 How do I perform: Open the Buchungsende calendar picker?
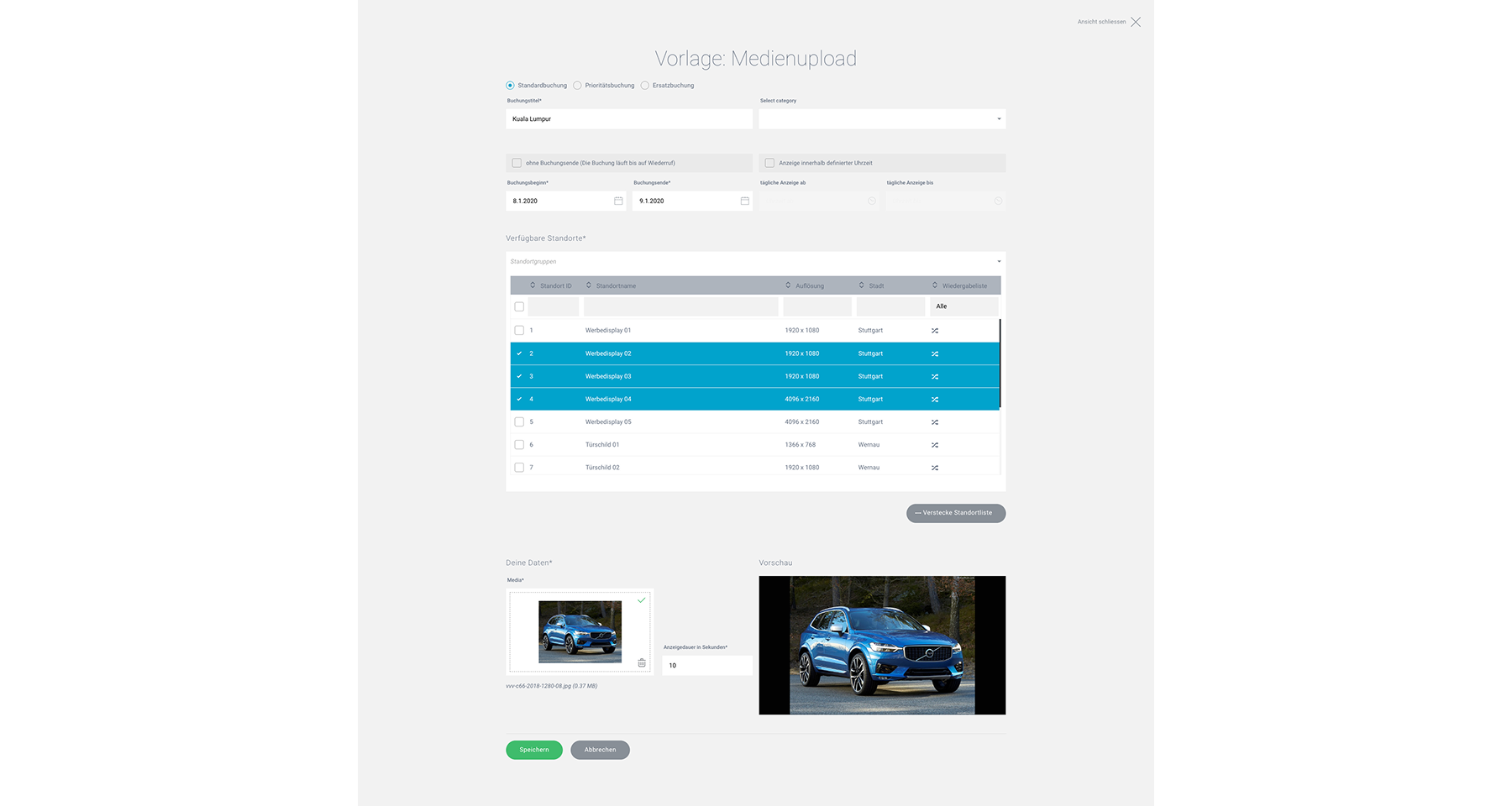[744, 201]
